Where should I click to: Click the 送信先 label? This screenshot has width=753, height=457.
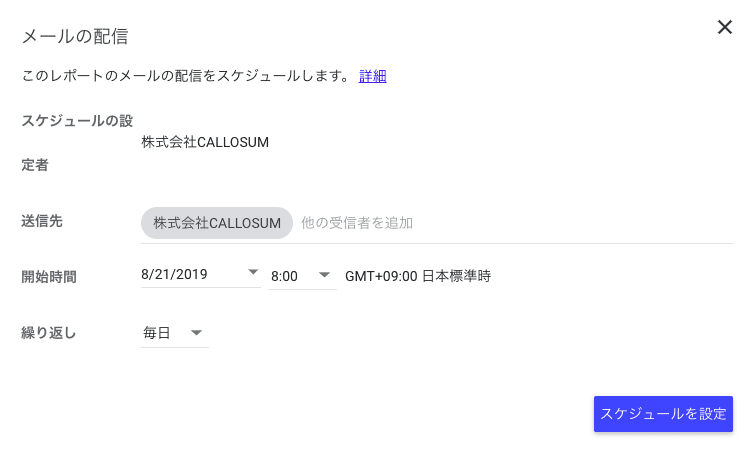42,221
